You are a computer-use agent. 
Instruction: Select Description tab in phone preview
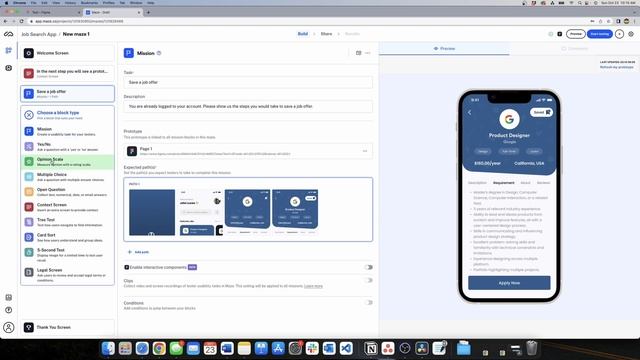coord(477,183)
